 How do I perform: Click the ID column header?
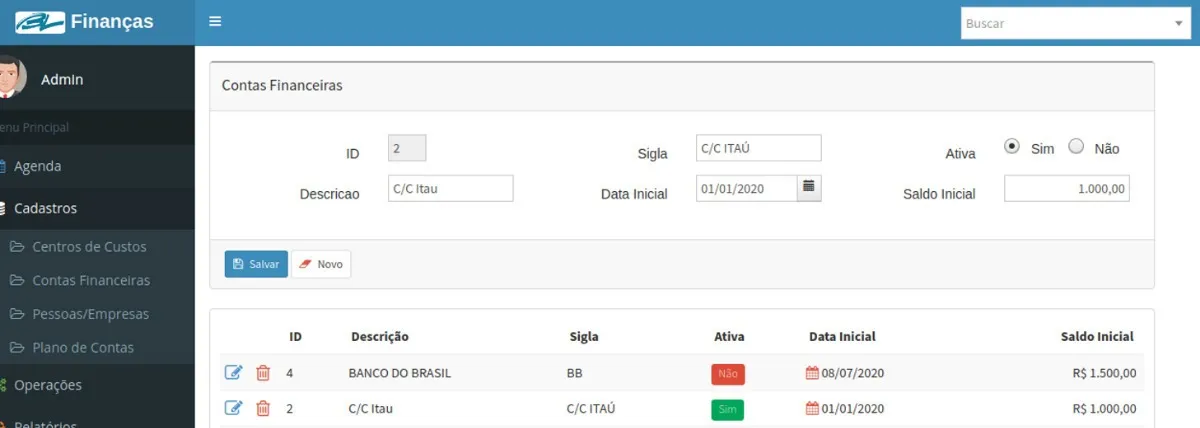295,337
